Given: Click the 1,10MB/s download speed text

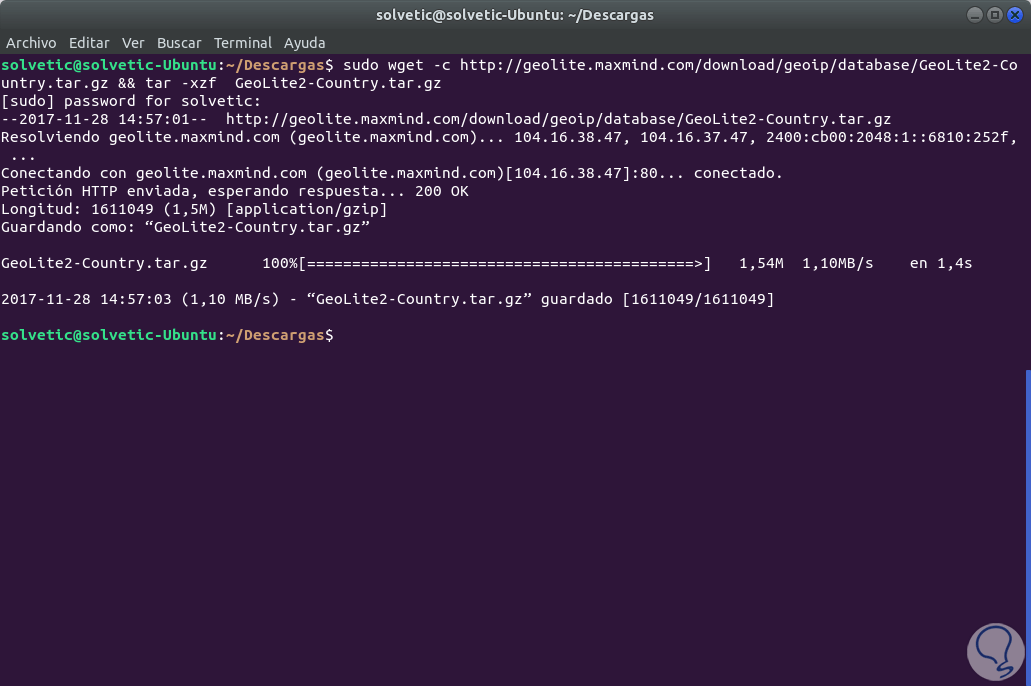Looking at the screenshot, I should click(837, 263).
